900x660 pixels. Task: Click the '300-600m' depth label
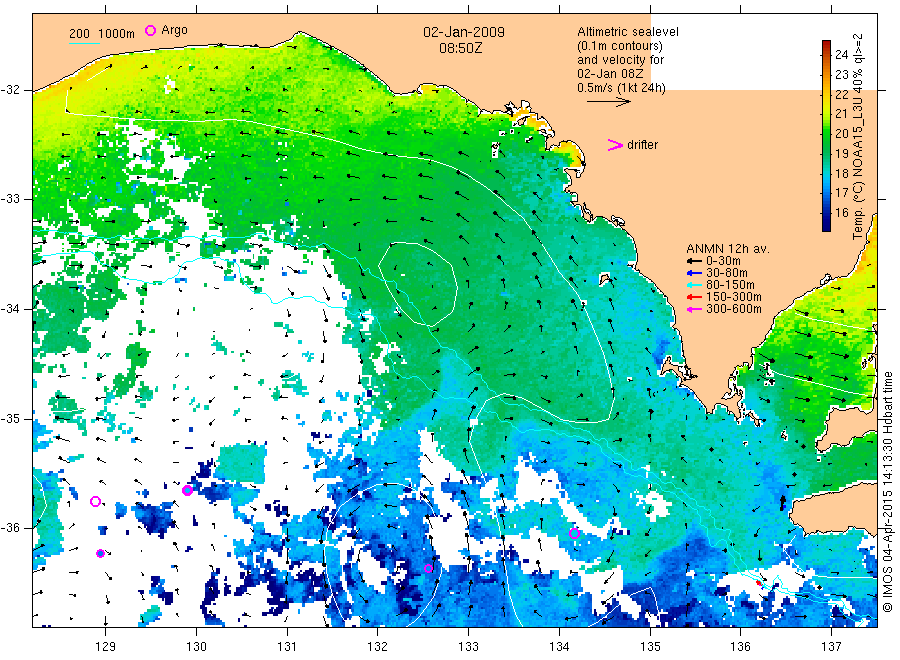[x=734, y=309]
